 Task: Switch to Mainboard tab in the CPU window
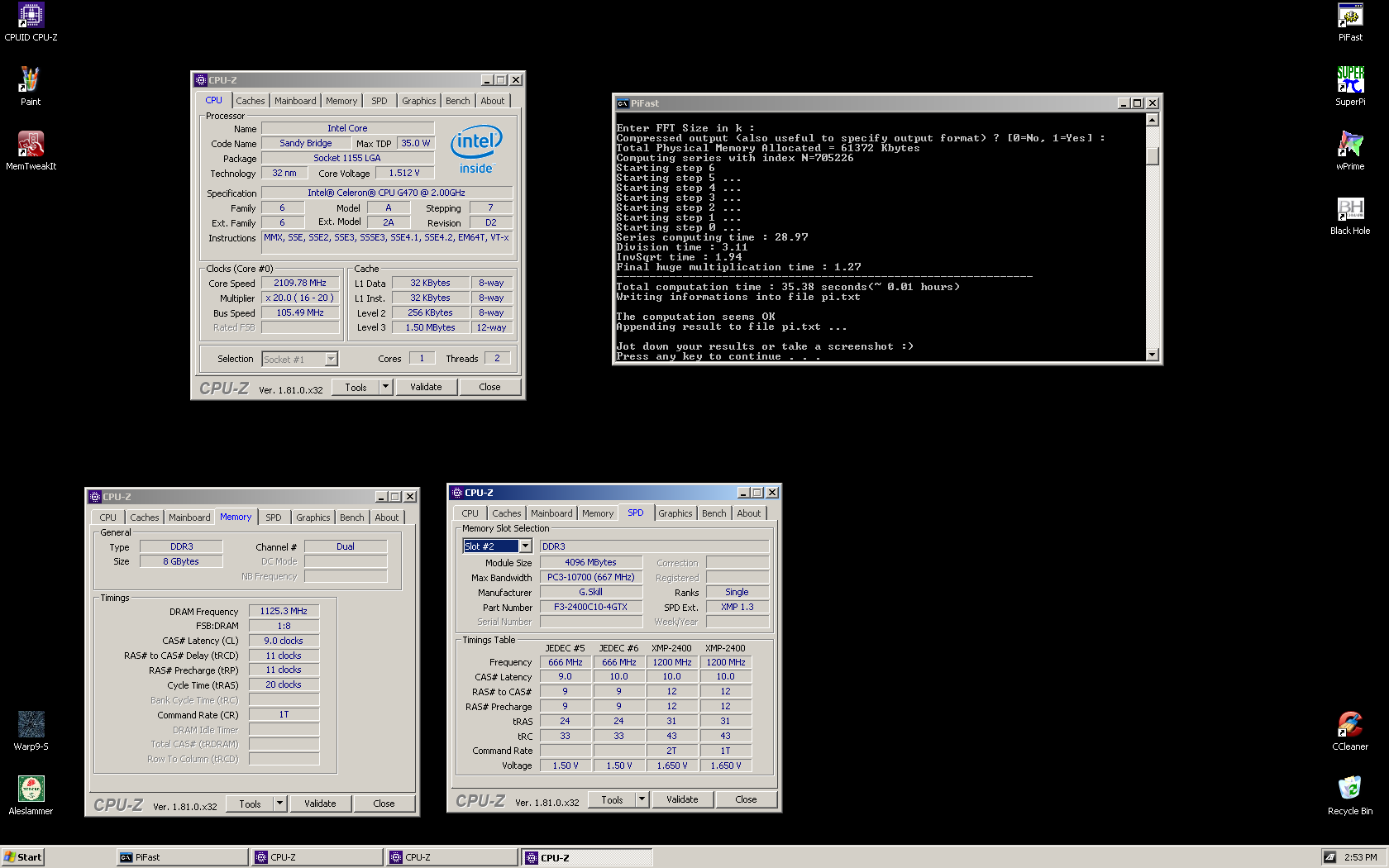click(x=295, y=101)
